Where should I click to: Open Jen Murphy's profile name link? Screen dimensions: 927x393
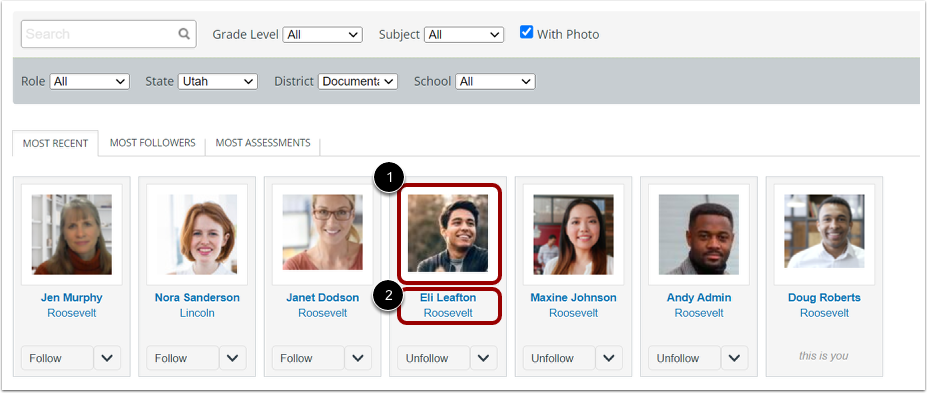click(72, 297)
